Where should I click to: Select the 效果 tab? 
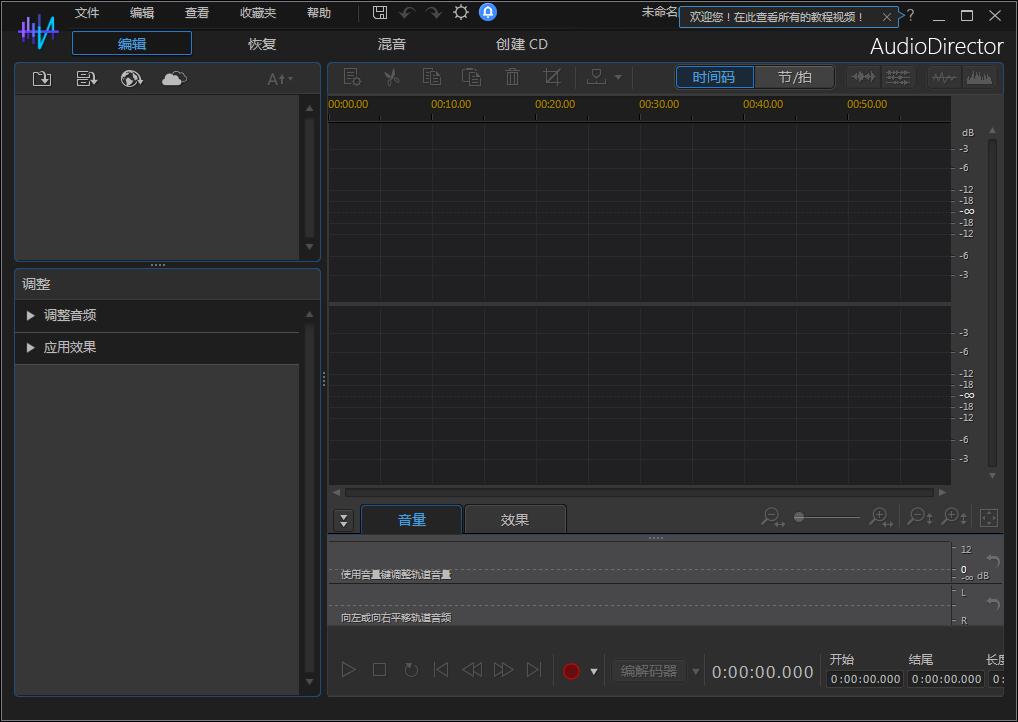[515, 519]
